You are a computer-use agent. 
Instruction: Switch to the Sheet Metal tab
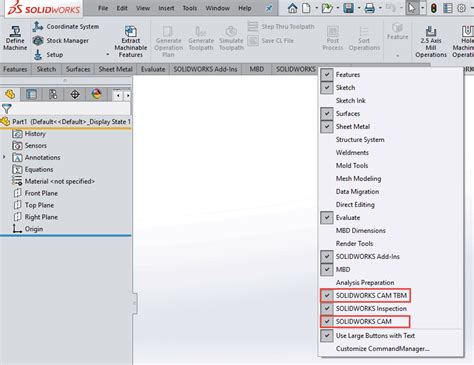pyautogui.click(x=115, y=69)
